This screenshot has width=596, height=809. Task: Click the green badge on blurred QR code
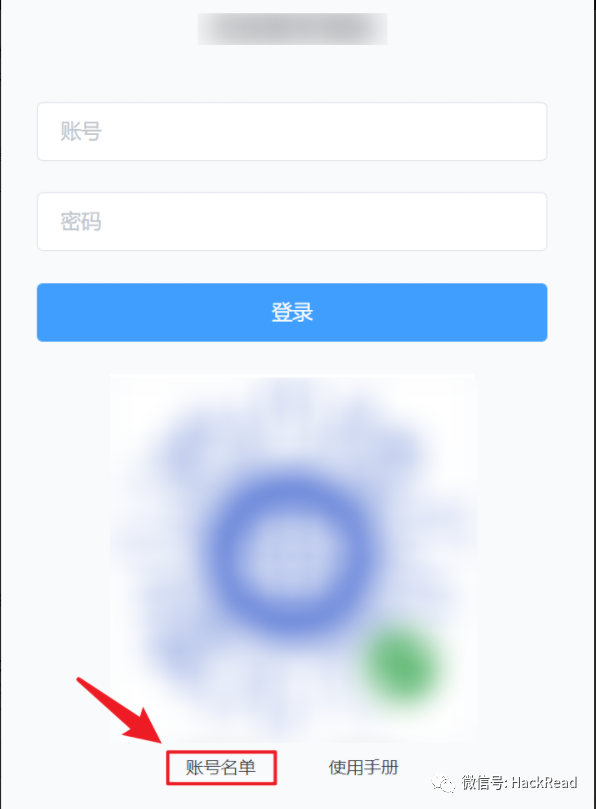pos(401,666)
